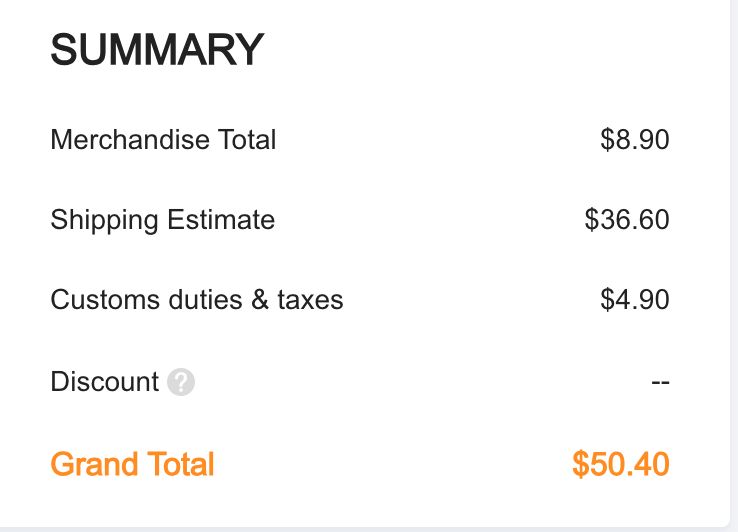This screenshot has height=532, width=738.
Task: Click the $8.90 merchandise amount
Action: click(x=634, y=140)
